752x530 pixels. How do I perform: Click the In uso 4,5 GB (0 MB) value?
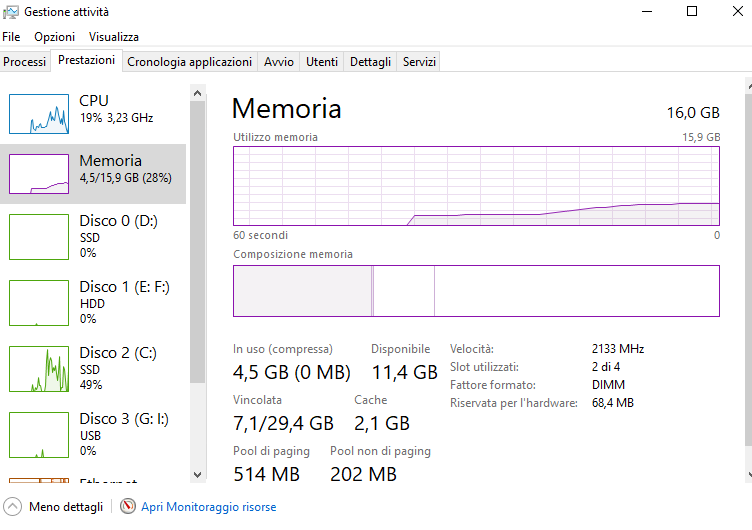coord(292,372)
